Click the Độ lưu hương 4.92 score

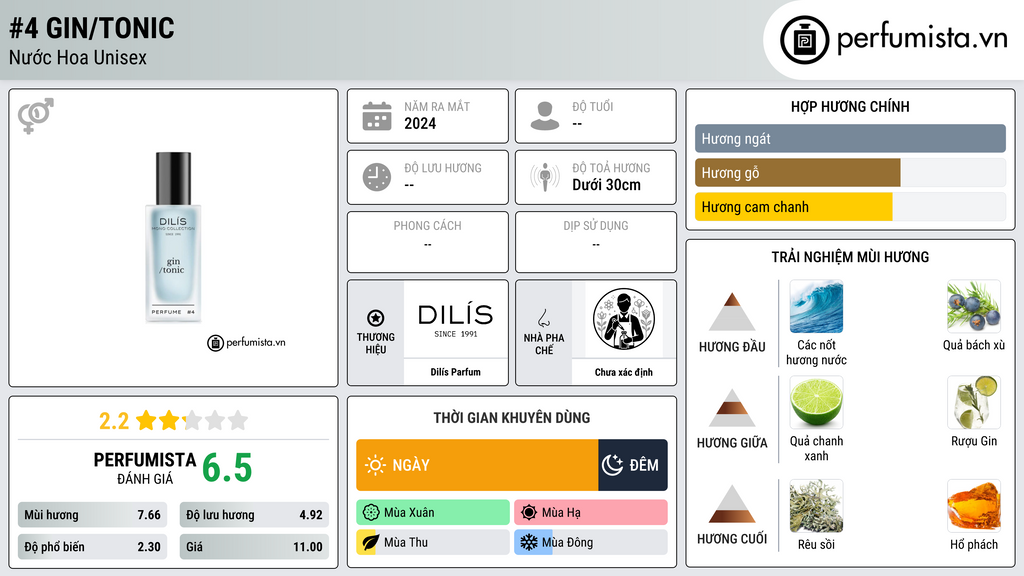pos(254,515)
